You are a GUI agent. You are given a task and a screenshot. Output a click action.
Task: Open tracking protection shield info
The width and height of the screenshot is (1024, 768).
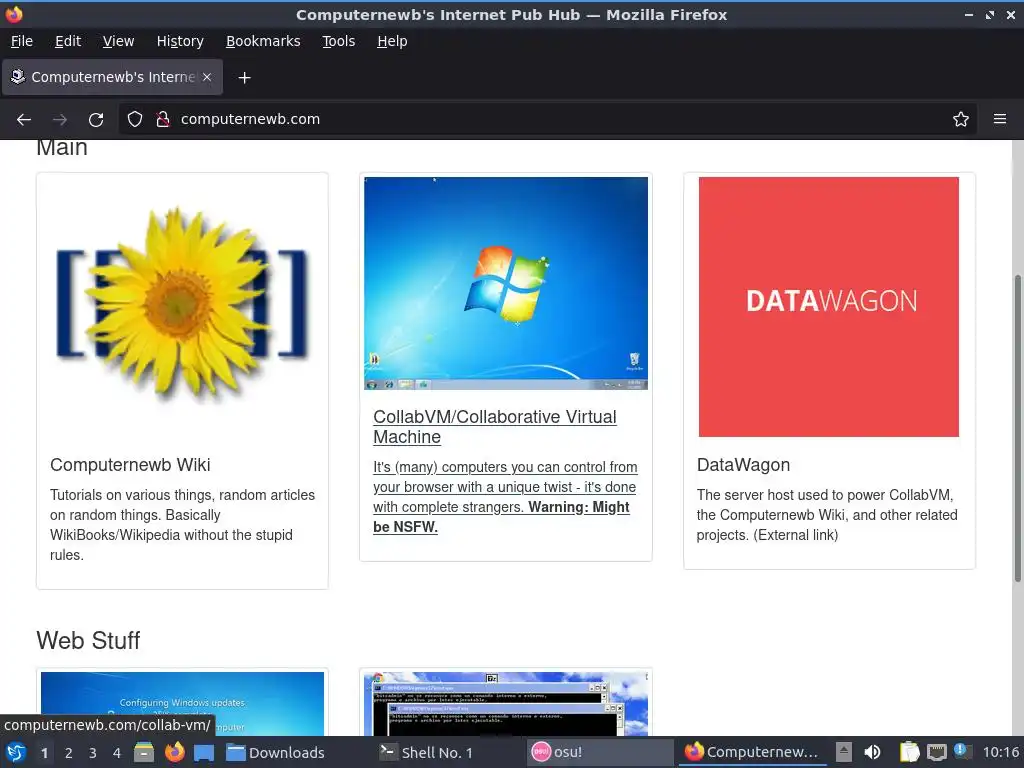click(135, 119)
